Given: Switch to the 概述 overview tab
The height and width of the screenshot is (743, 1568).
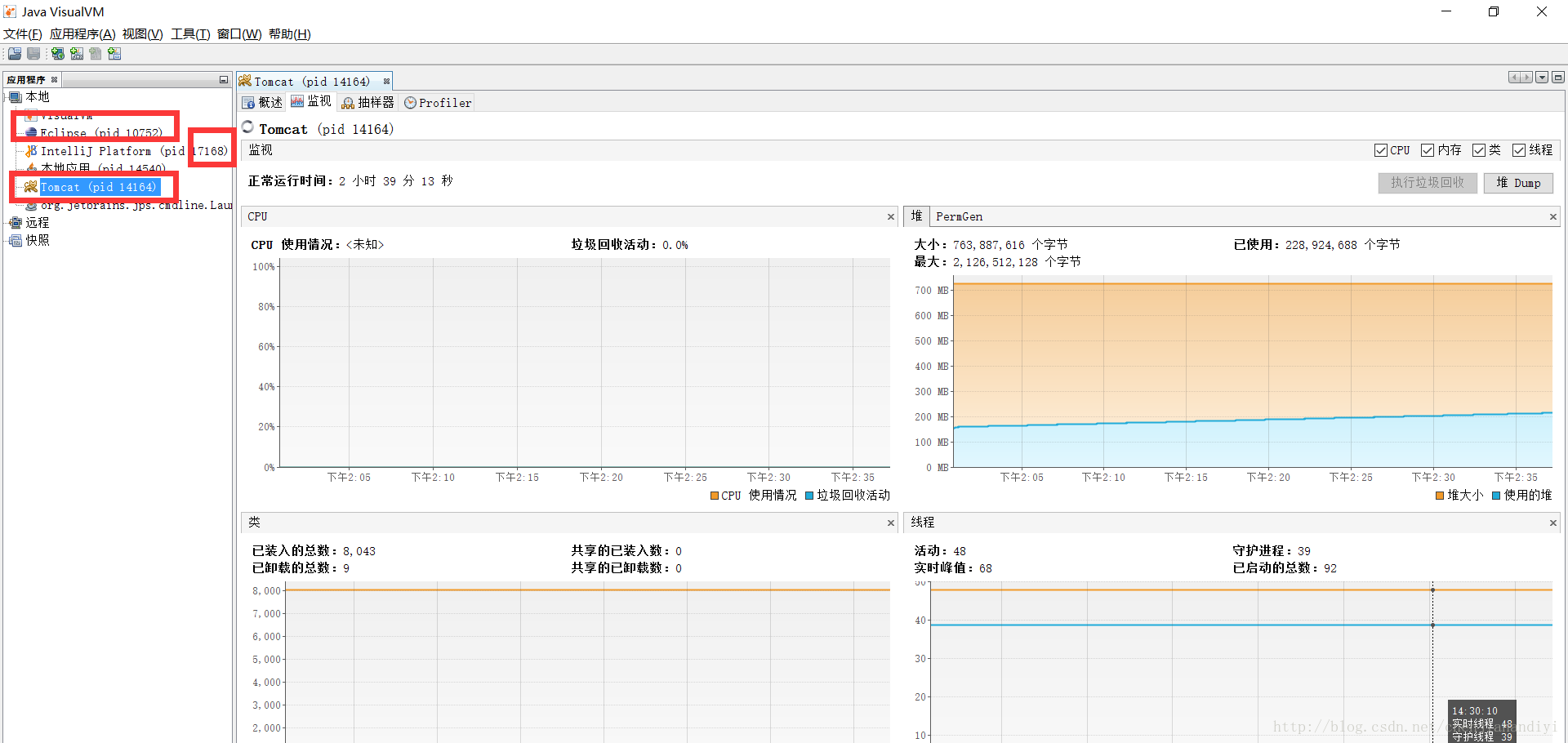Looking at the screenshot, I should tap(262, 103).
